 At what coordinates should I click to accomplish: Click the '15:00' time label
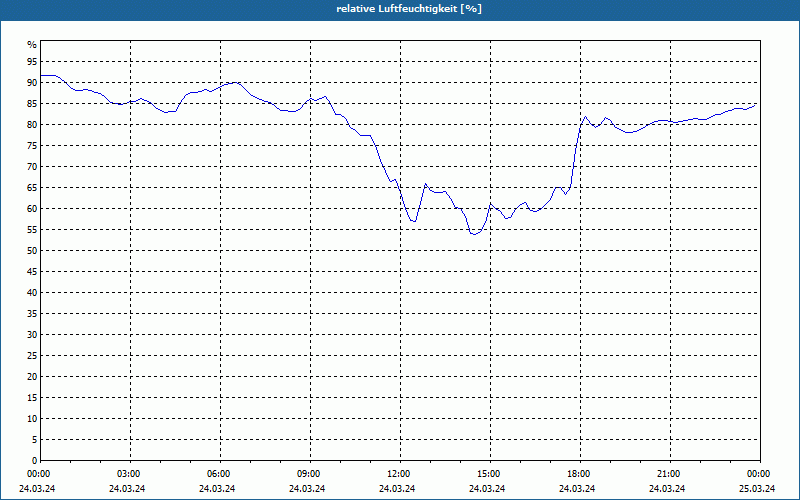point(490,474)
